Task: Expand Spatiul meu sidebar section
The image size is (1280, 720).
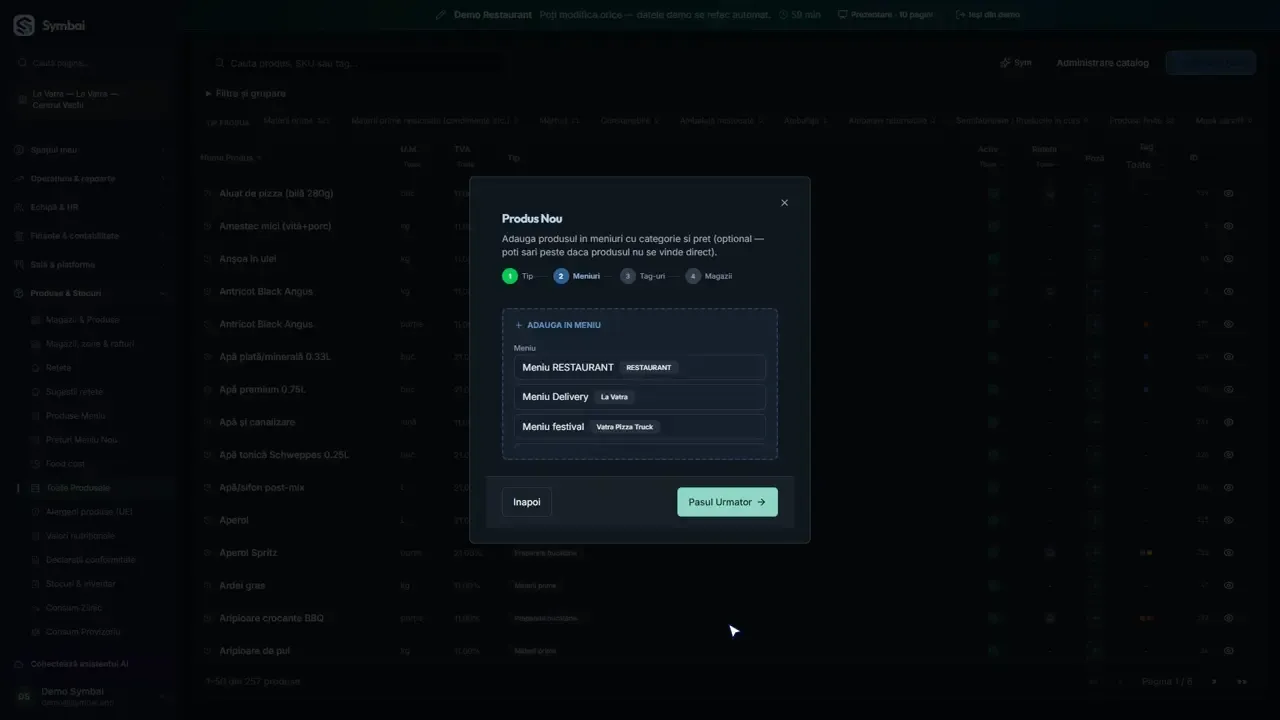Action: click(x=90, y=150)
